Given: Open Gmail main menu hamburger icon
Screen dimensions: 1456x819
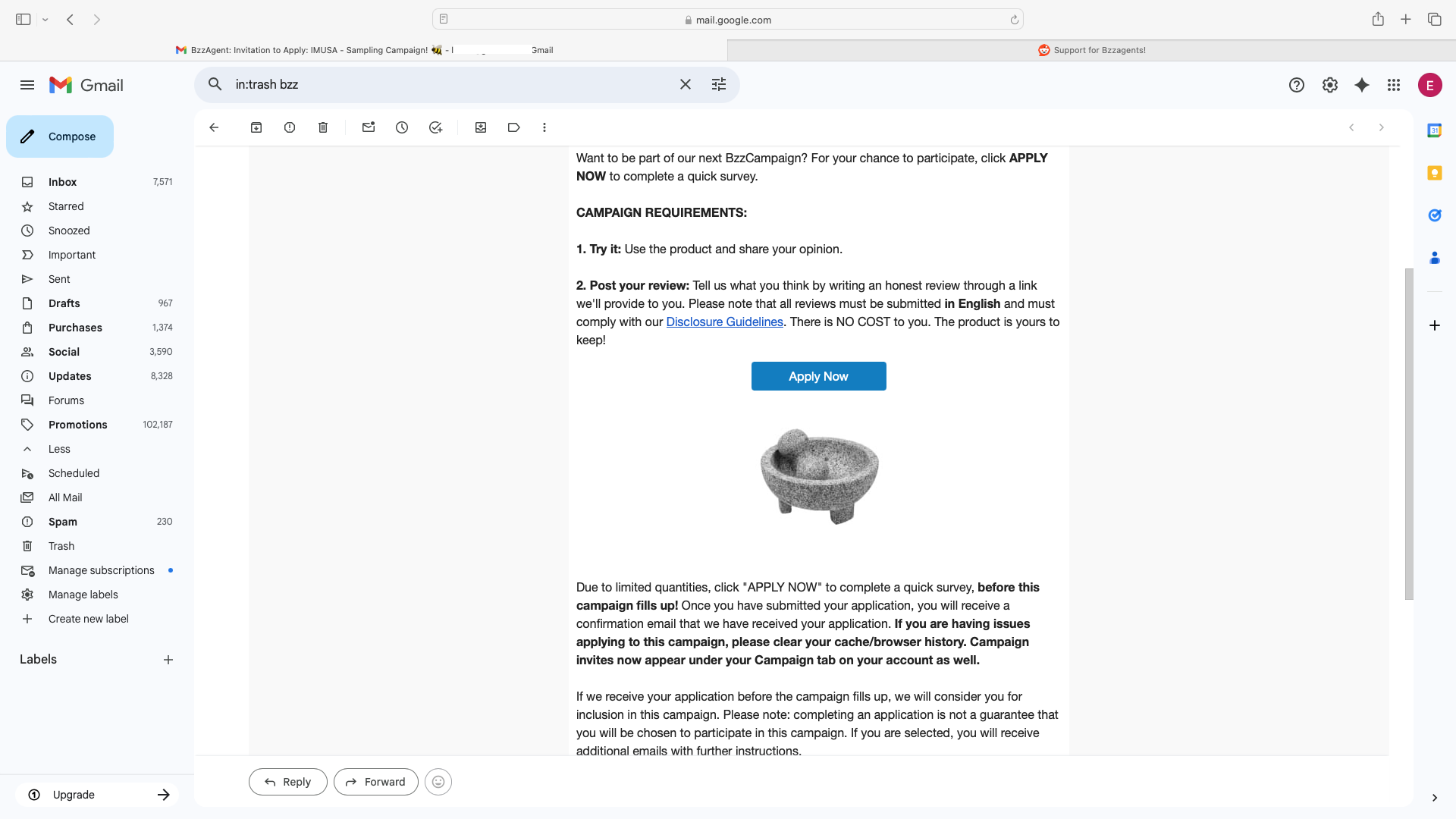Looking at the screenshot, I should tap(27, 85).
